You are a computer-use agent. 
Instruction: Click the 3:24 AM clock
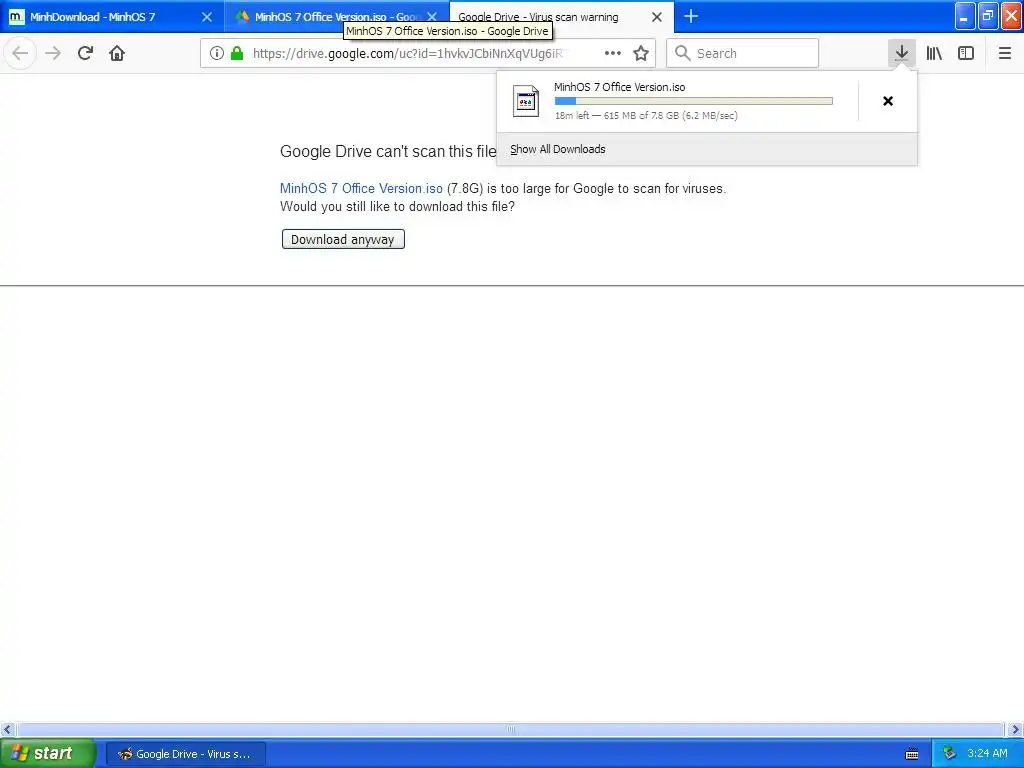pyautogui.click(x=987, y=754)
